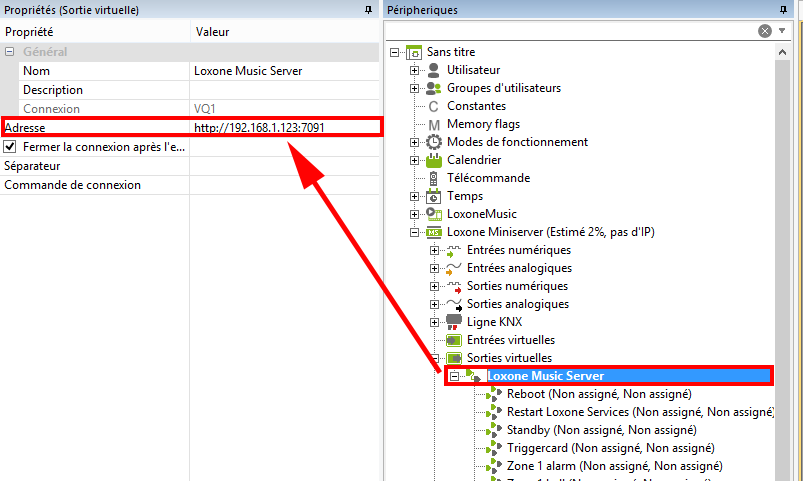Expand the Entrées numériques node
The image size is (803, 481).
point(435,250)
